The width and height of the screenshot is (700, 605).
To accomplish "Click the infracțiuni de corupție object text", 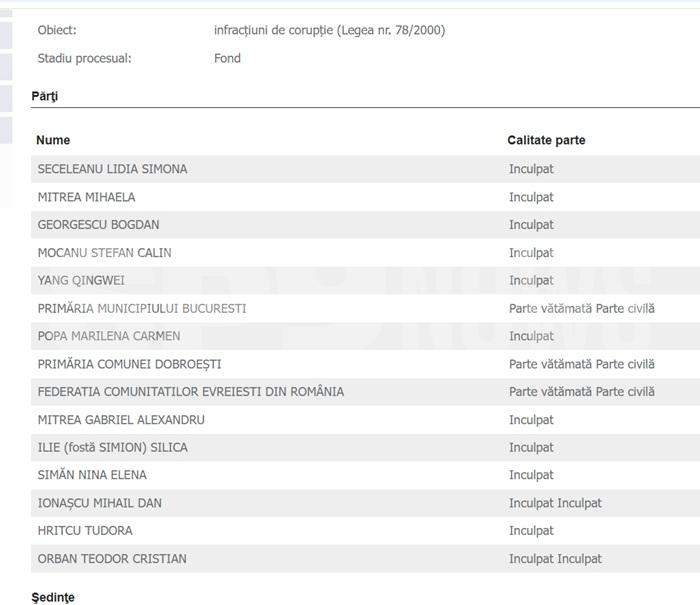I will [x=329, y=30].
